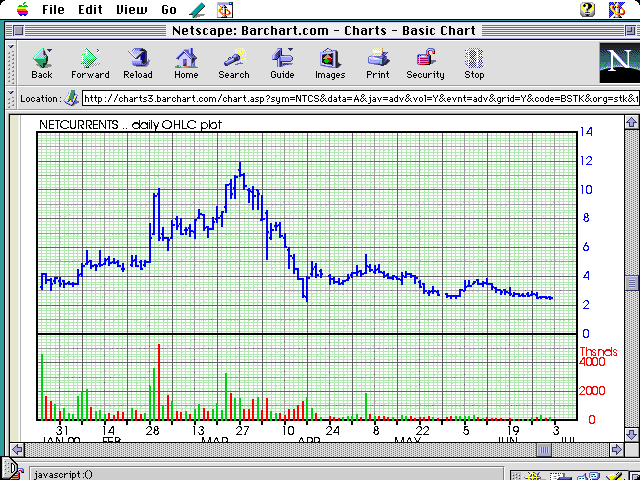Screen dimensions: 640x480
Task: Click the date label '19'
Action: click(513, 431)
